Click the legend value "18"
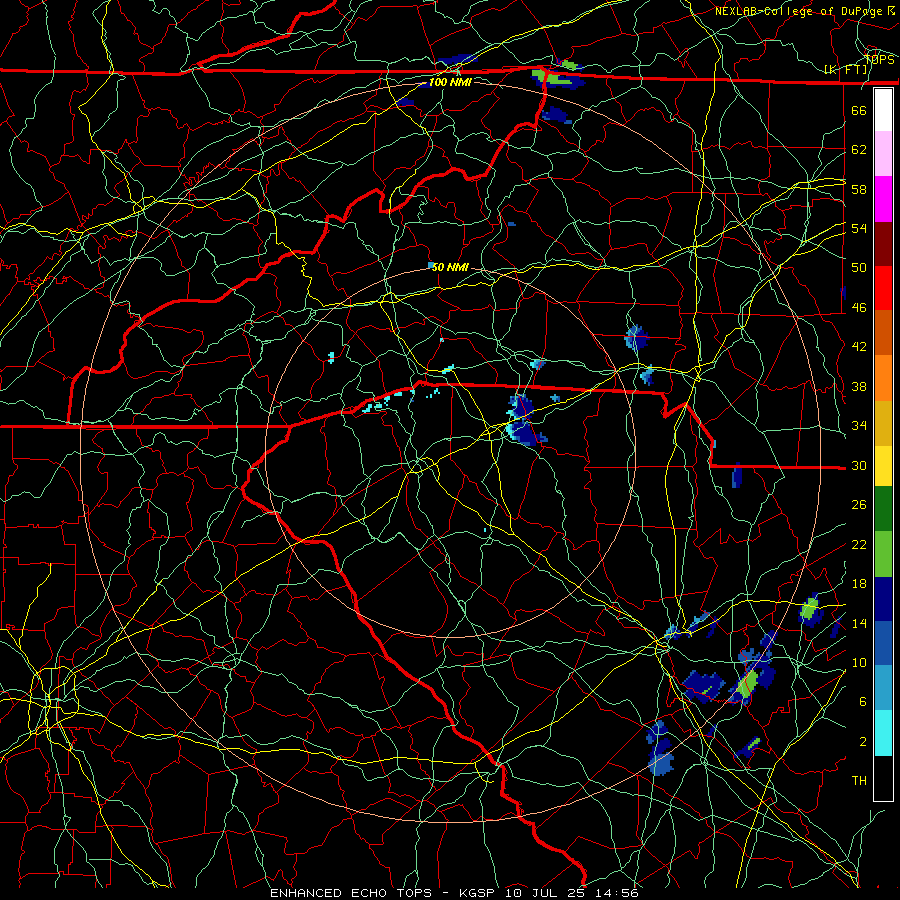 pos(859,584)
